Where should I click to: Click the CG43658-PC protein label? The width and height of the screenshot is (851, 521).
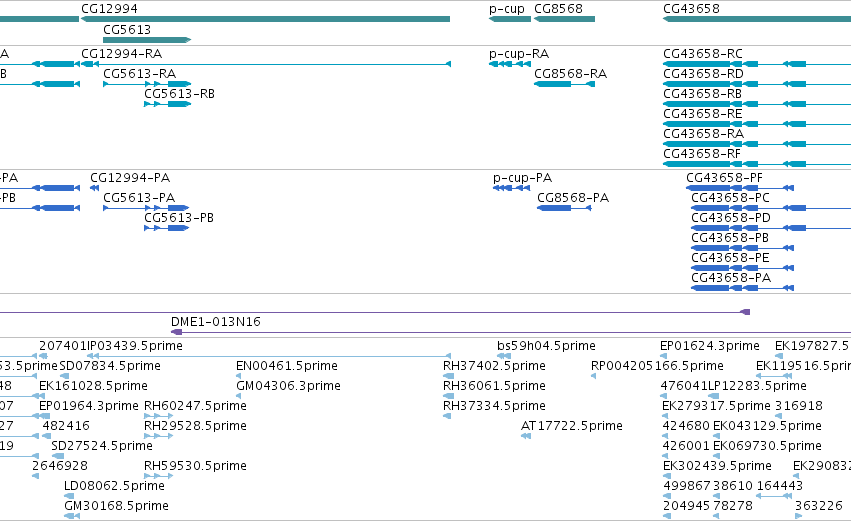click(731, 198)
